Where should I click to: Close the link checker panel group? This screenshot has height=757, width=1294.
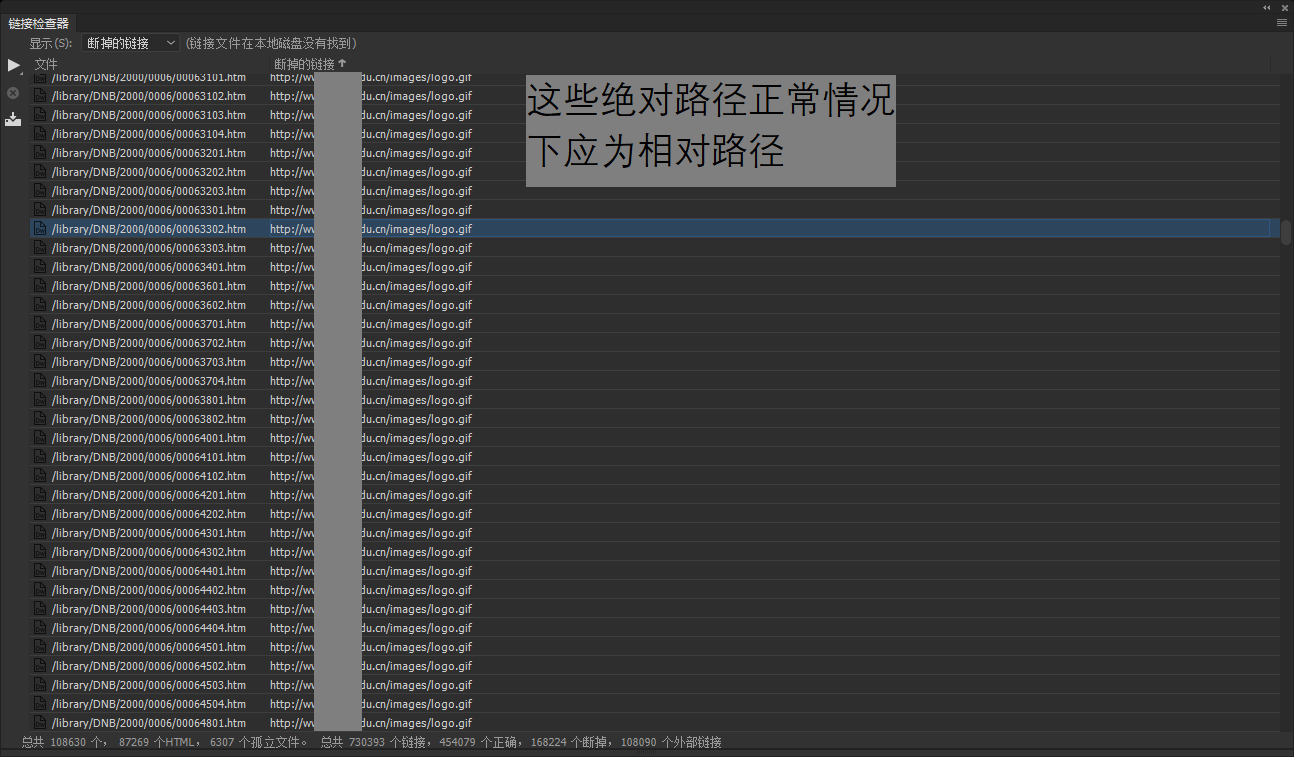pos(1284,7)
